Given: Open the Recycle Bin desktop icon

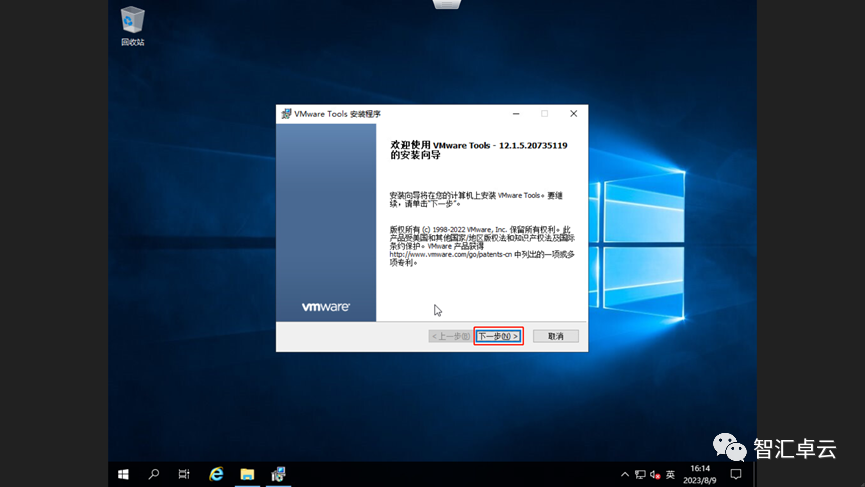Looking at the screenshot, I should [x=132, y=26].
